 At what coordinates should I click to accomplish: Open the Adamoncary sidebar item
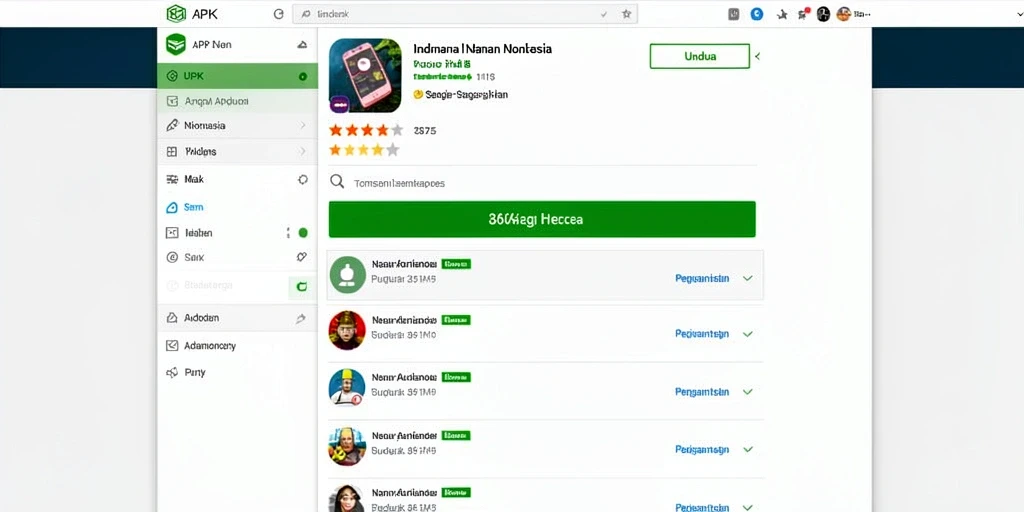[238, 345]
